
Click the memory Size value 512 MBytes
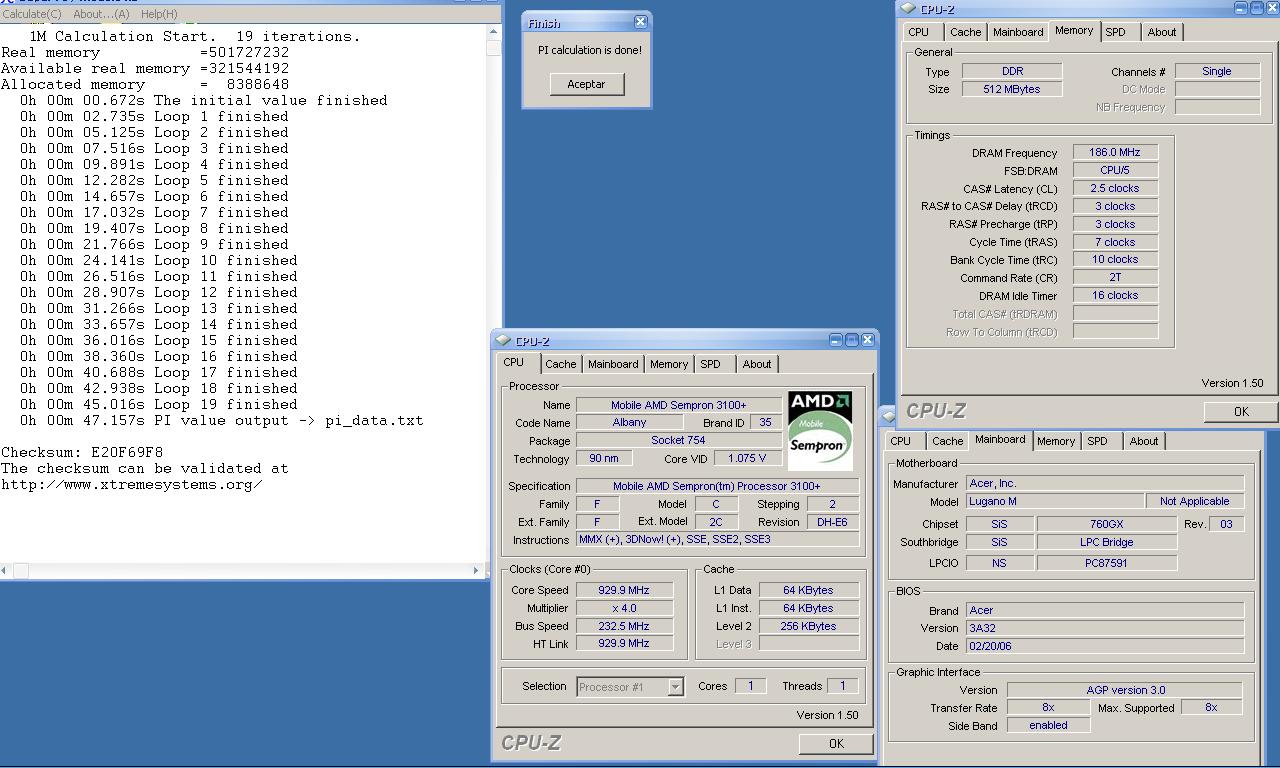point(1012,89)
